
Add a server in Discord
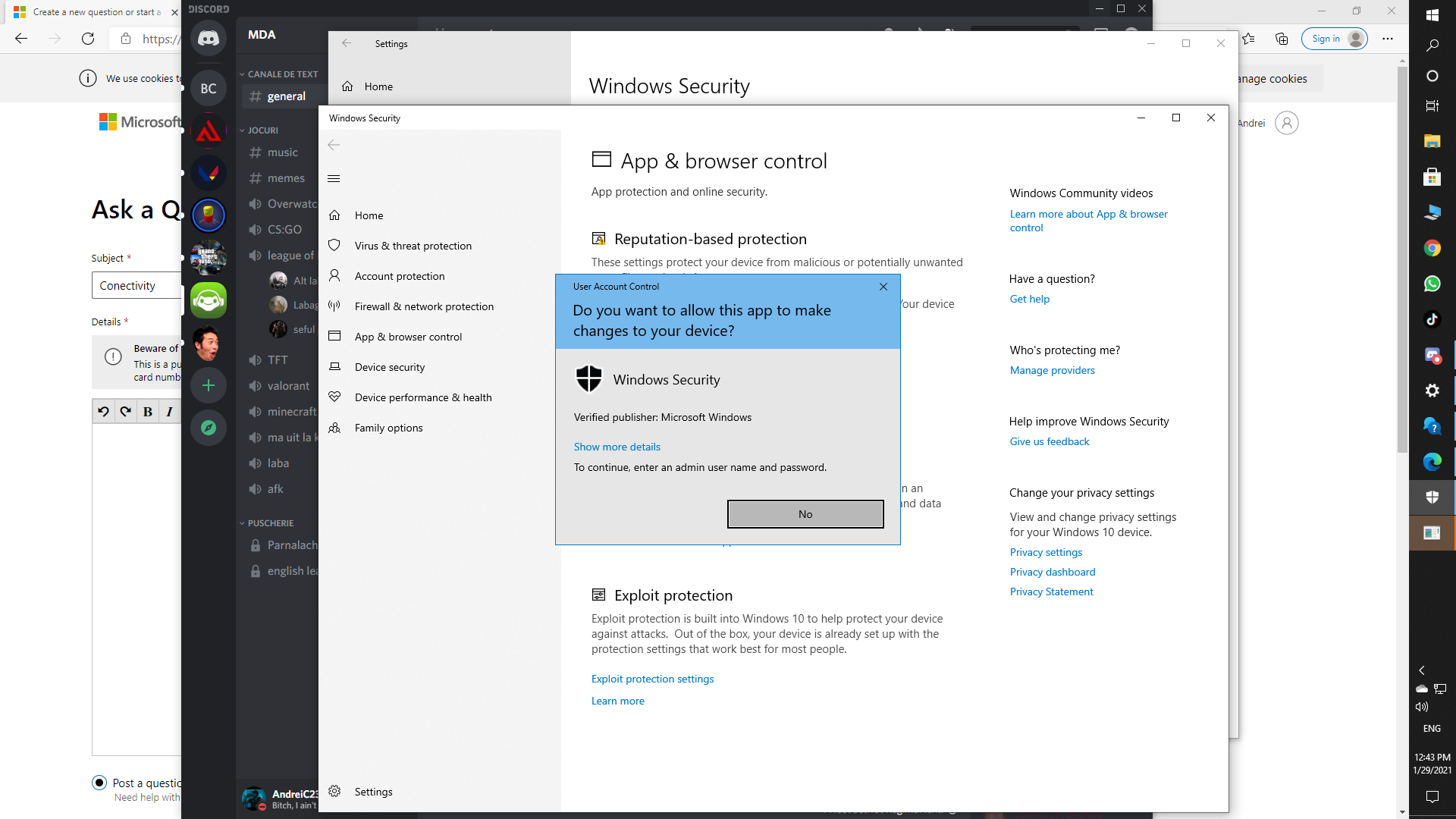click(x=209, y=385)
